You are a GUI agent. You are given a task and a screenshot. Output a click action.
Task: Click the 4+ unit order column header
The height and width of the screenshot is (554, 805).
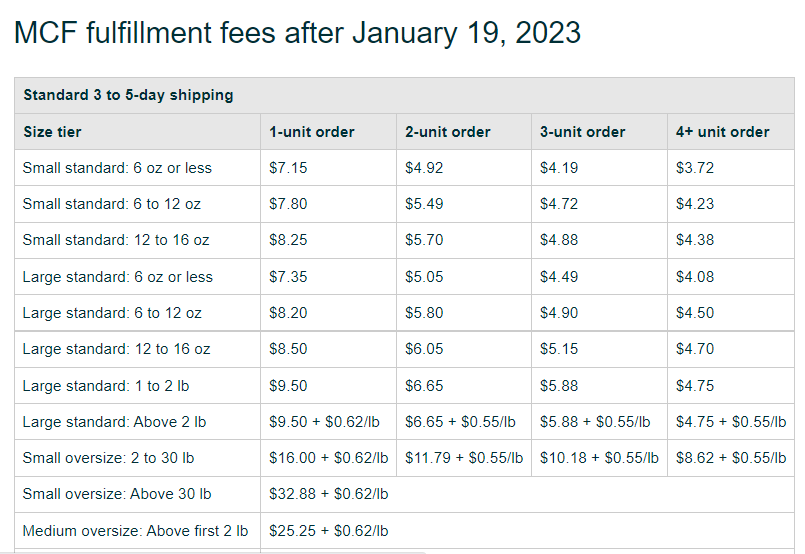[x=723, y=132]
